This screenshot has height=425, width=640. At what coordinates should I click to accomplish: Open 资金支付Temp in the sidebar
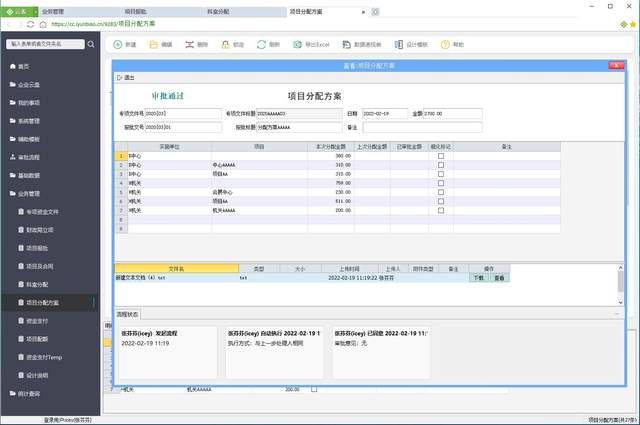44,357
